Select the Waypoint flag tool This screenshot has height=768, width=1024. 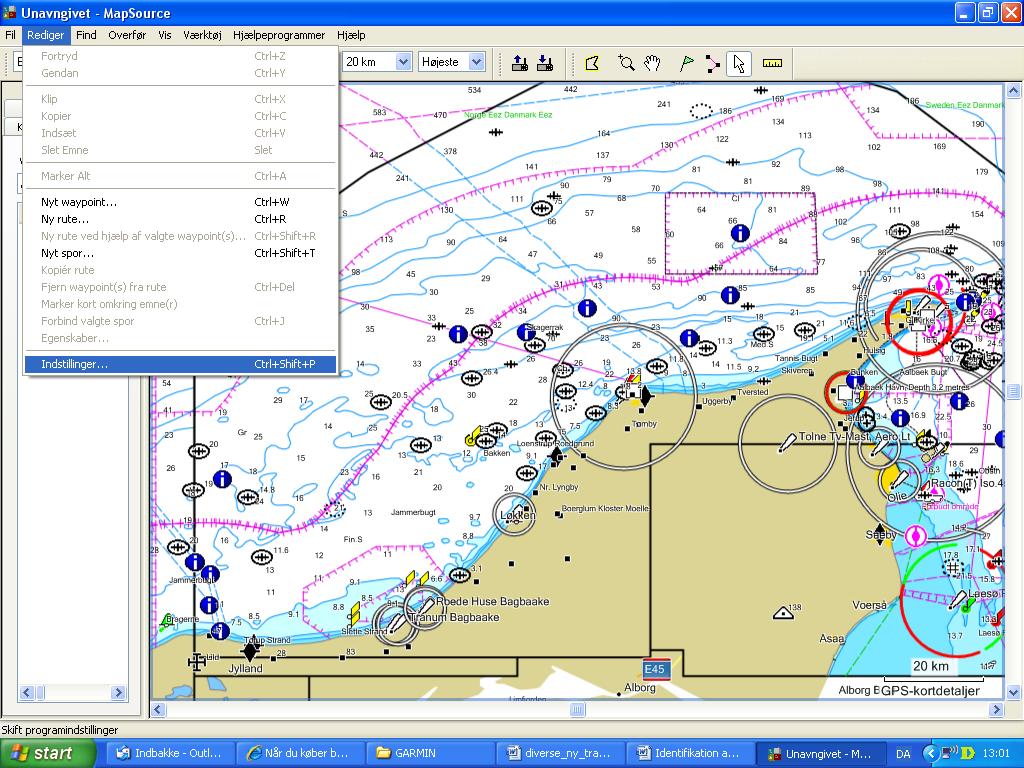tap(686, 63)
